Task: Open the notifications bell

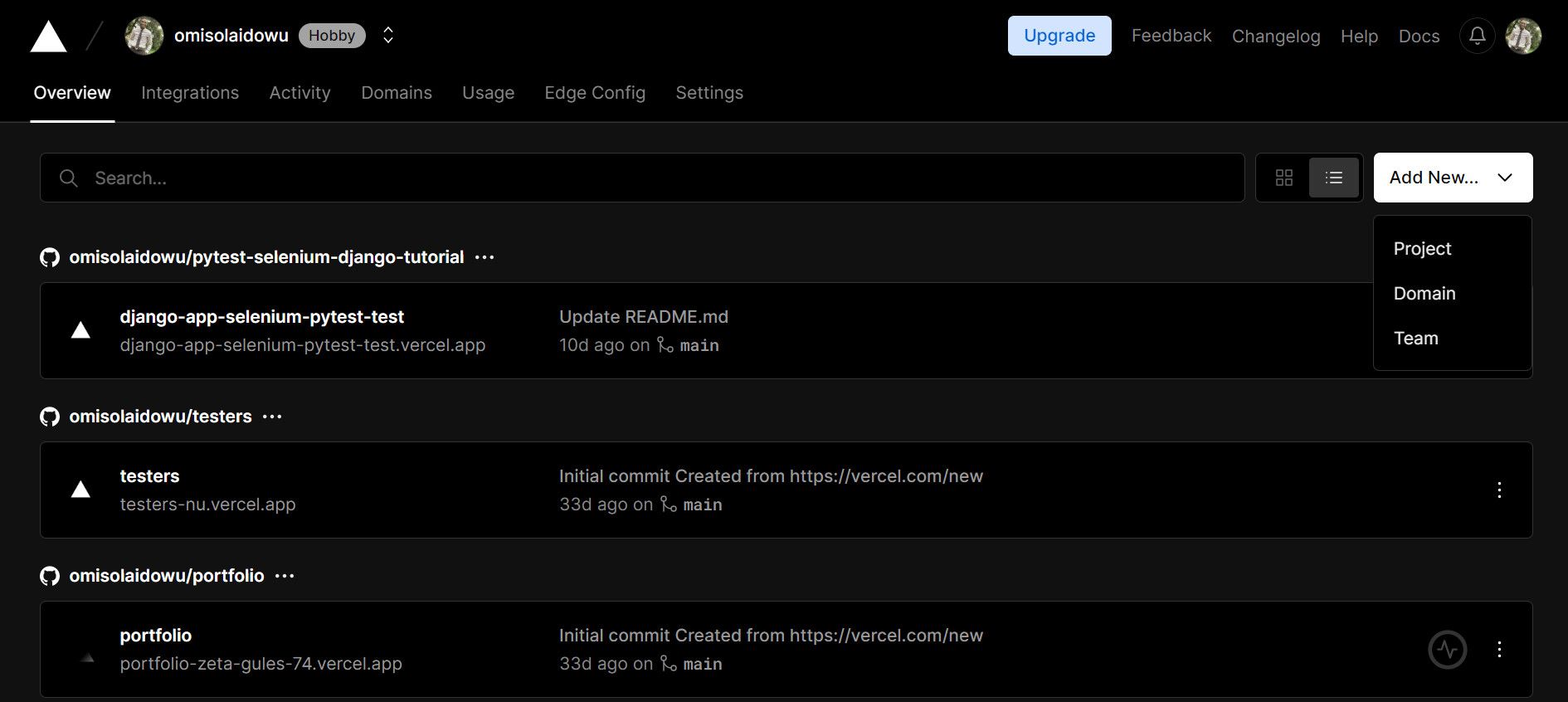Action: coord(1477,36)
